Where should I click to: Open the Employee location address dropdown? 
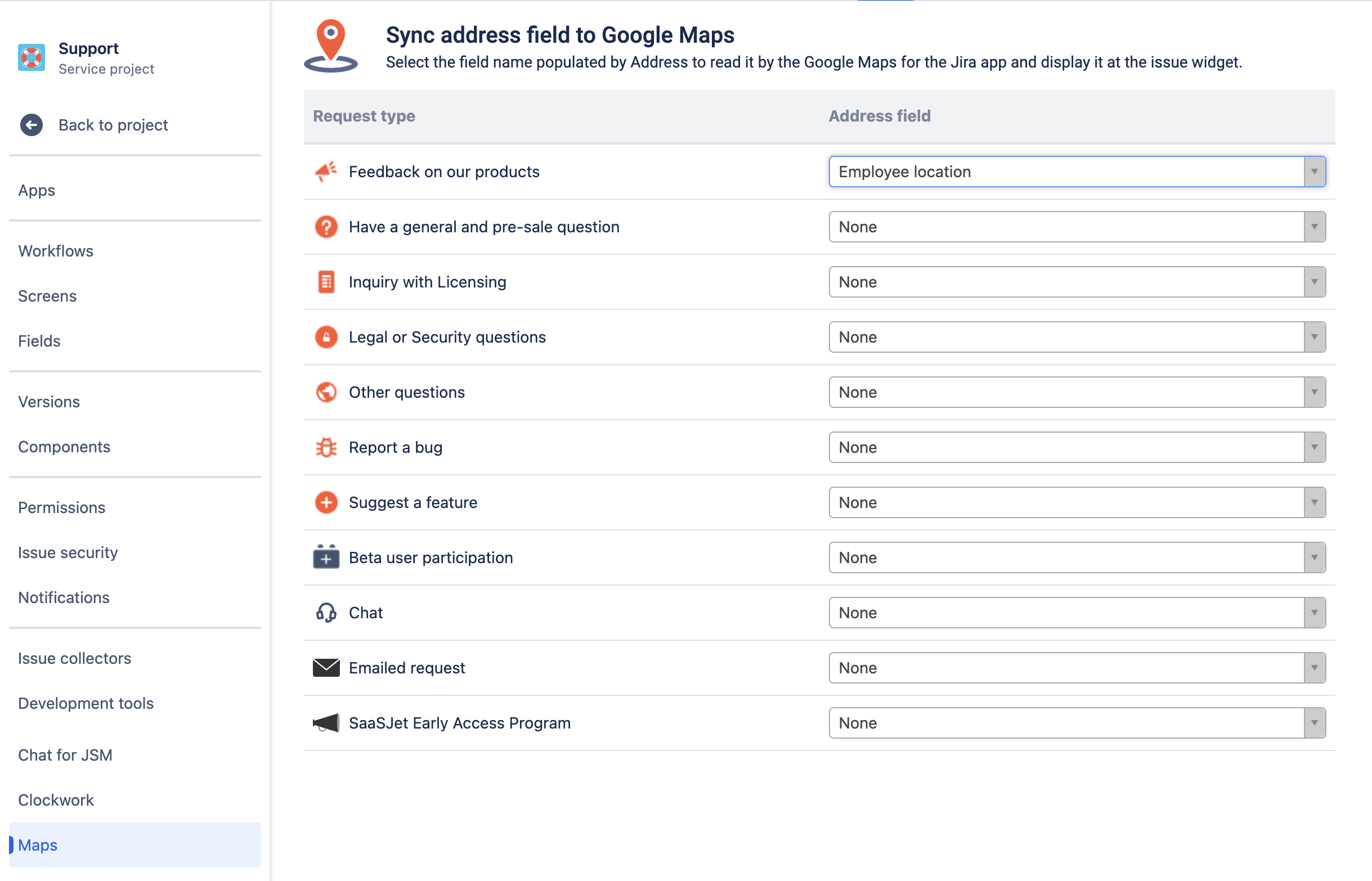tap(1077, 172)
